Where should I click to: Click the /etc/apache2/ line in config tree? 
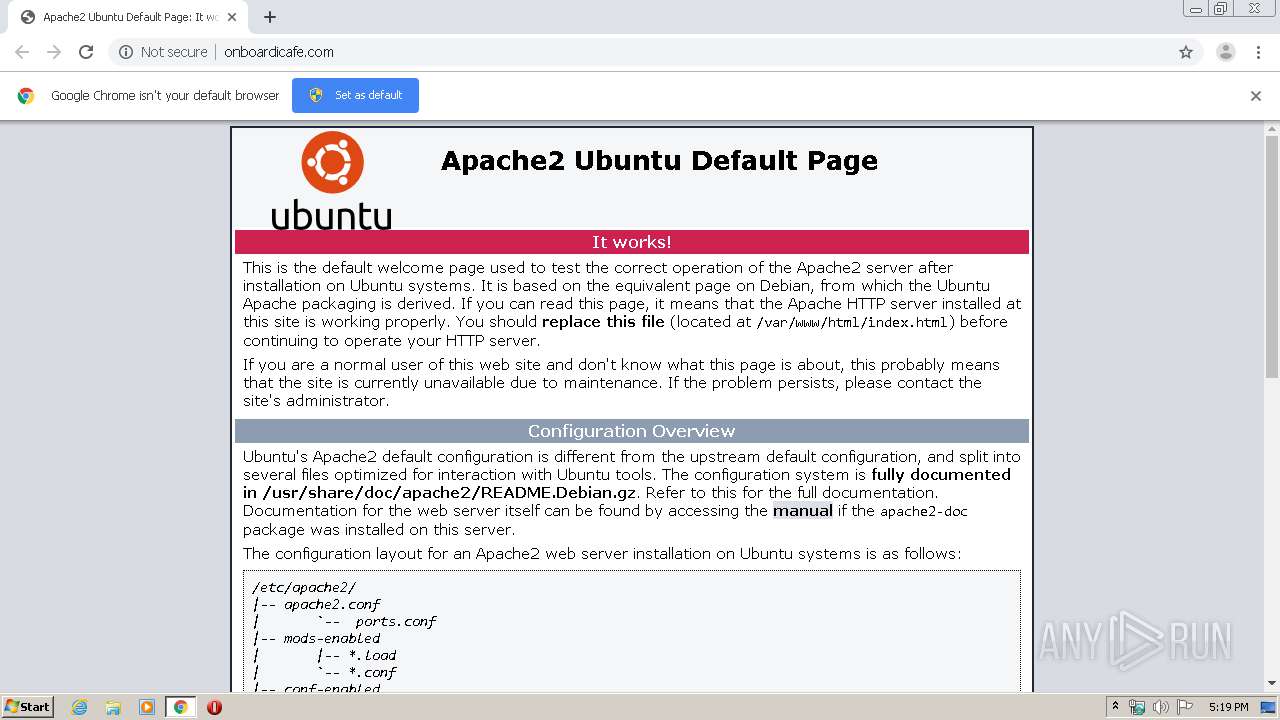304,588
